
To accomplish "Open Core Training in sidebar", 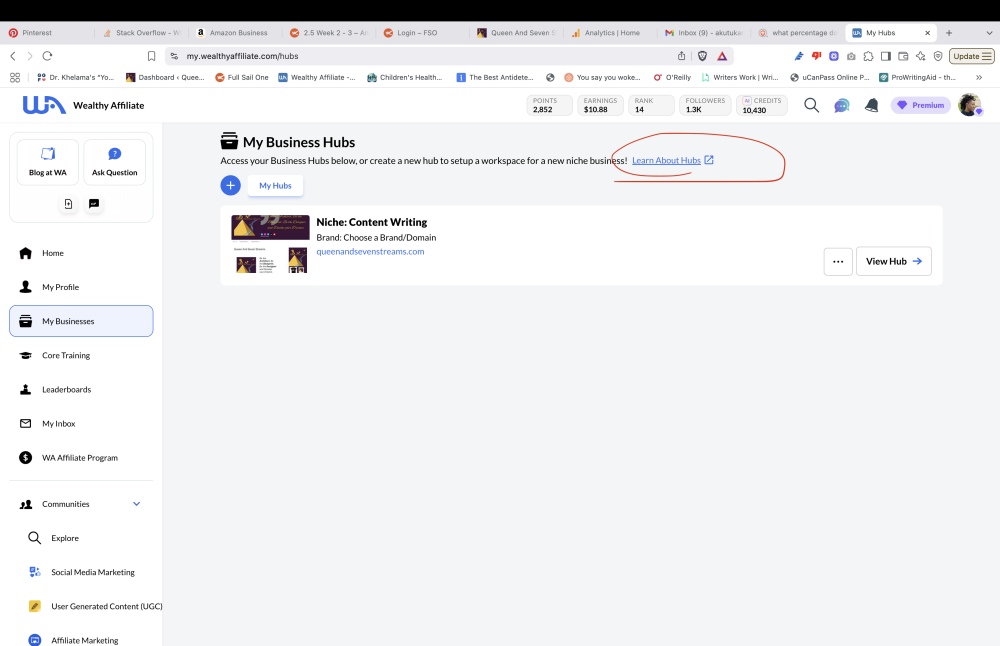I will point(81,355).
